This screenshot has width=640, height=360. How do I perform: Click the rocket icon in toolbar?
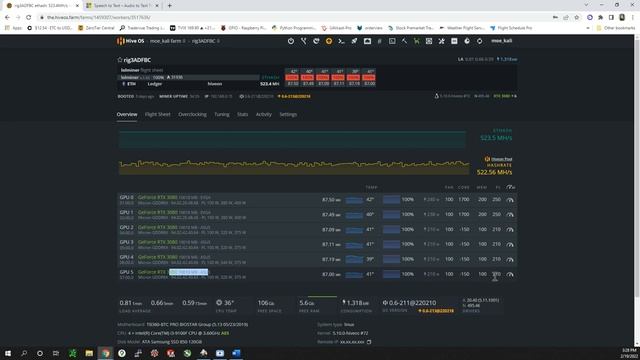coord(354,41)
